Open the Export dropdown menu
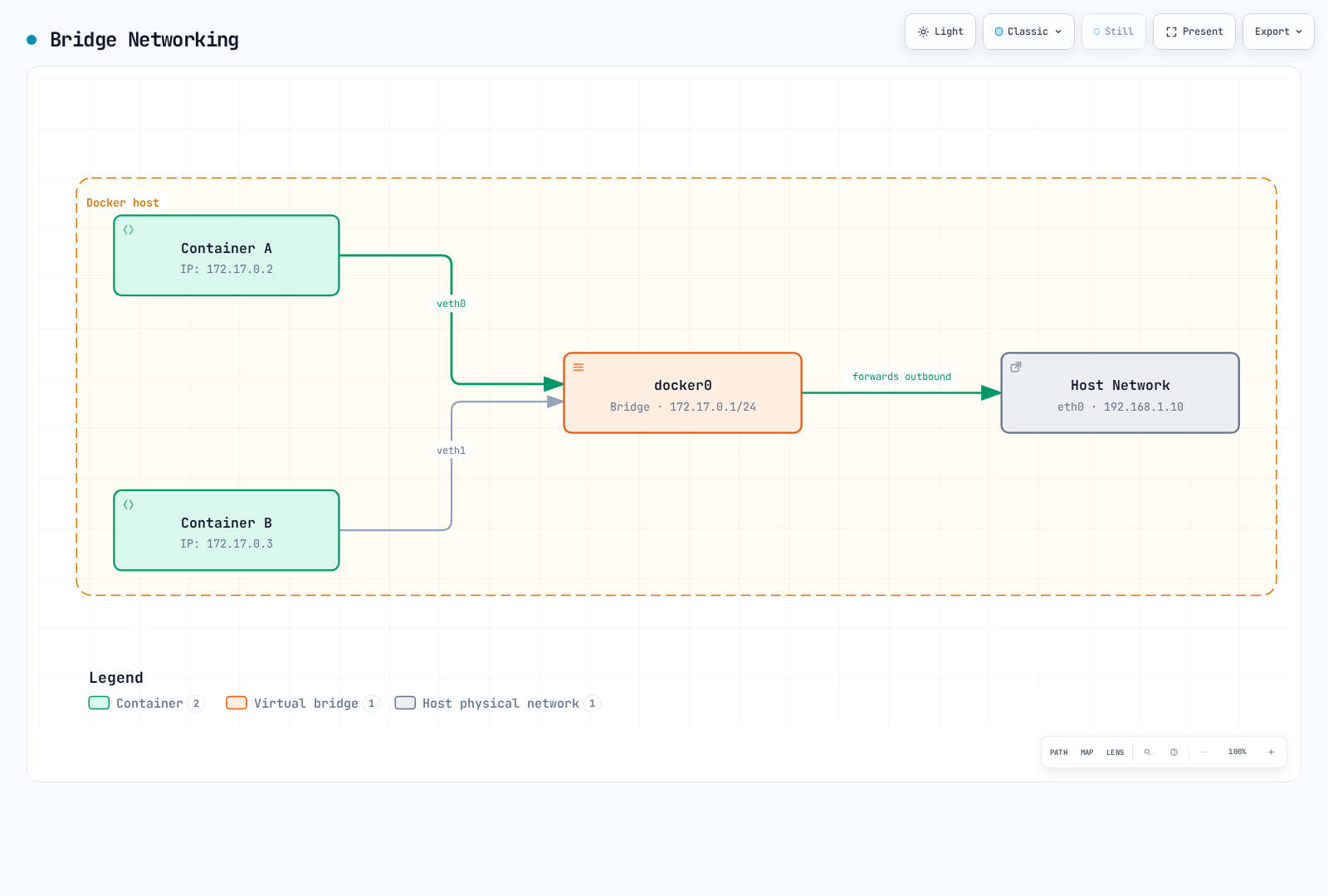This screenshot has height=896, width=1328. coord(1278,32)
